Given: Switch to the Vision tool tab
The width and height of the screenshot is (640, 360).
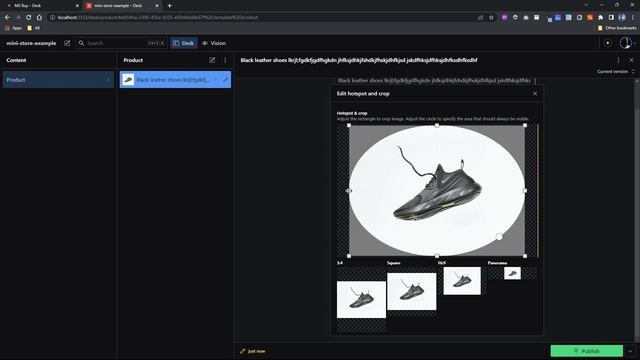Looking at the screenshot, I should coord(214,43).
